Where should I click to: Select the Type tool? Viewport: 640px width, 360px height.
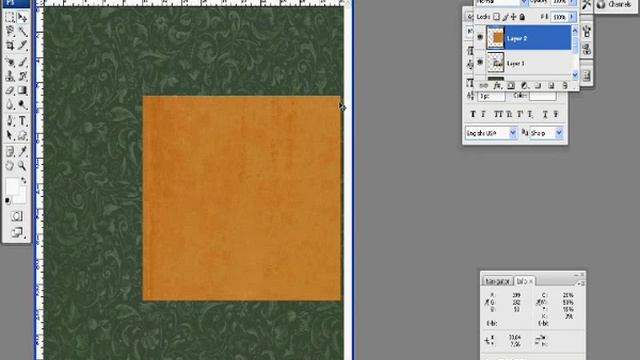point(22,121)
